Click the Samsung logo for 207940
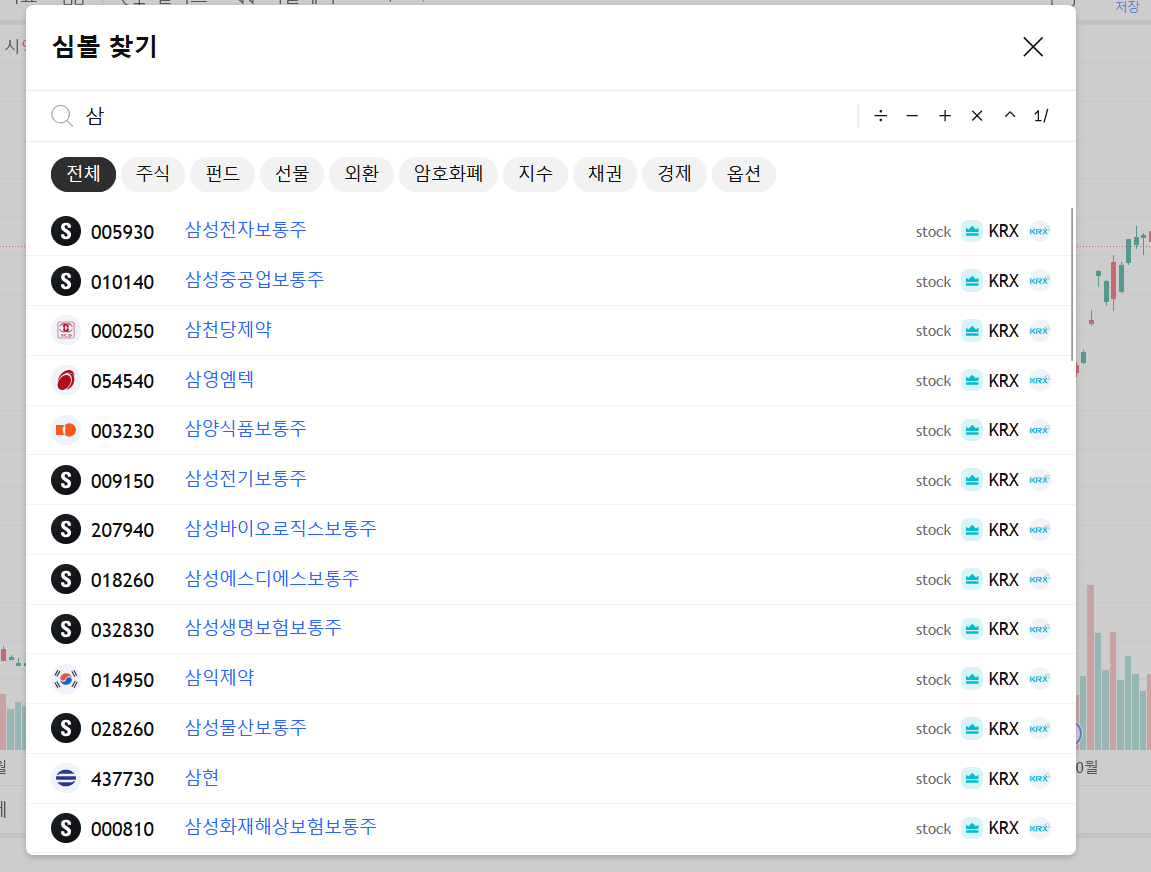Viewport: 1151px width, 872px height. pyautogui.click(x=65, y=529)
